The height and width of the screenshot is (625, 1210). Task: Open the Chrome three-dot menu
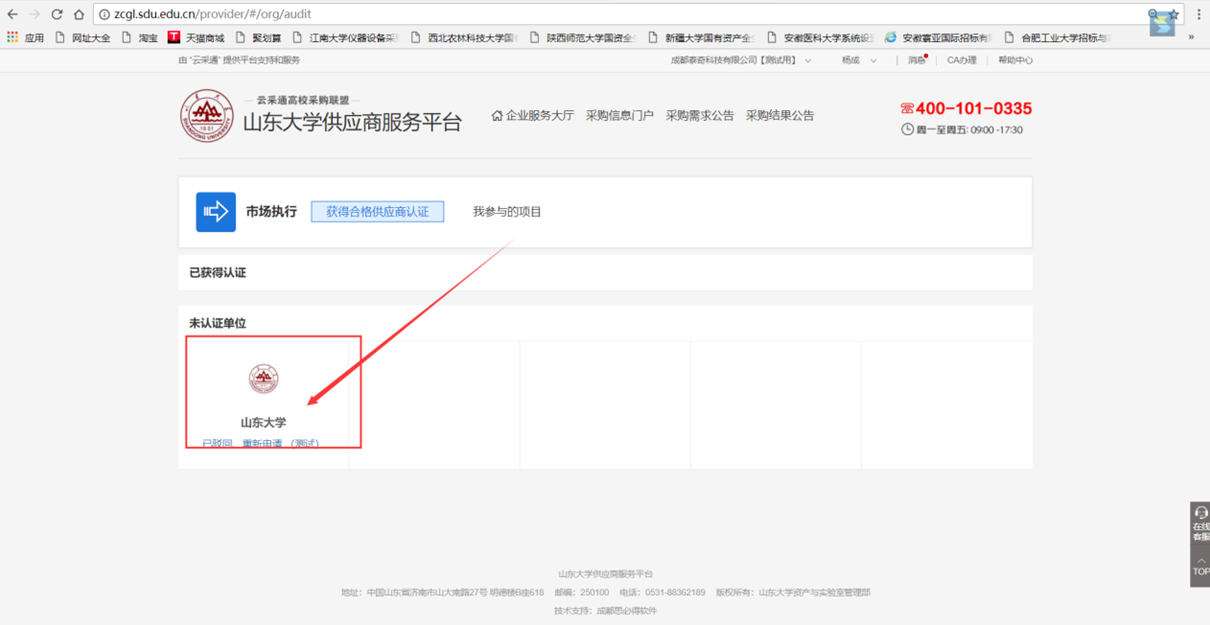coord(1198,14)
